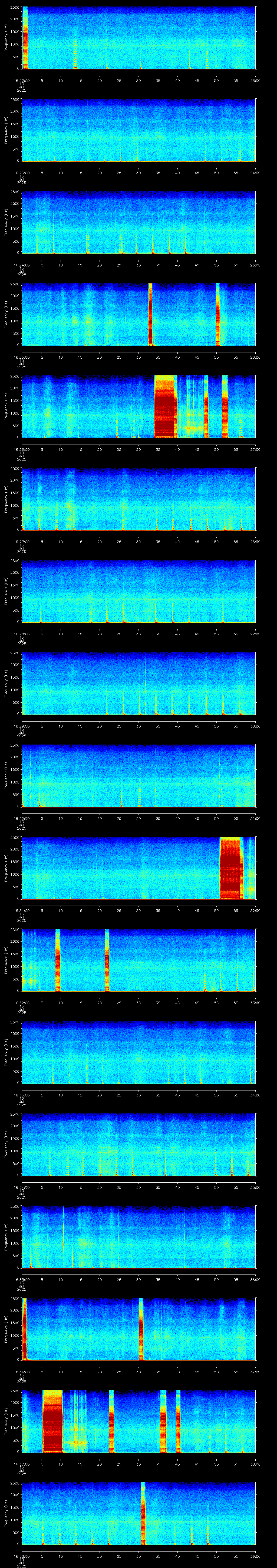Select the wide red event at 35 seconds in 16:26 panel
The width and height of the screenshot is (277, 1568).
point(165,407)
